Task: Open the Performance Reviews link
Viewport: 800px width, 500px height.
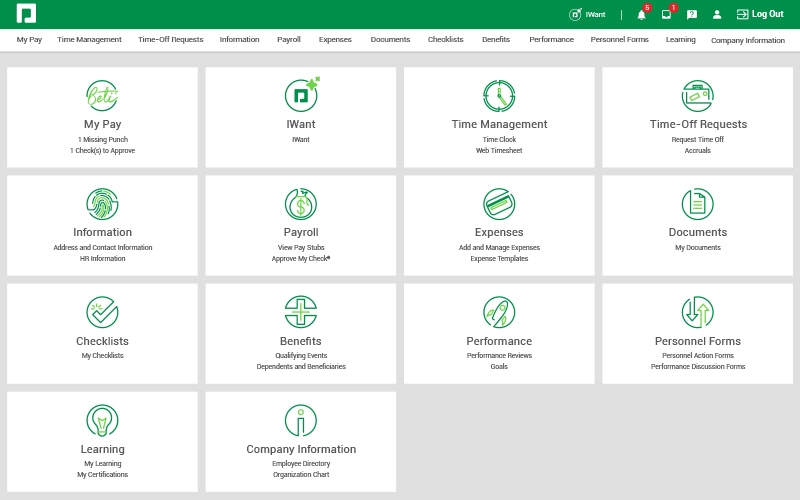Action: tap(499, 355)
